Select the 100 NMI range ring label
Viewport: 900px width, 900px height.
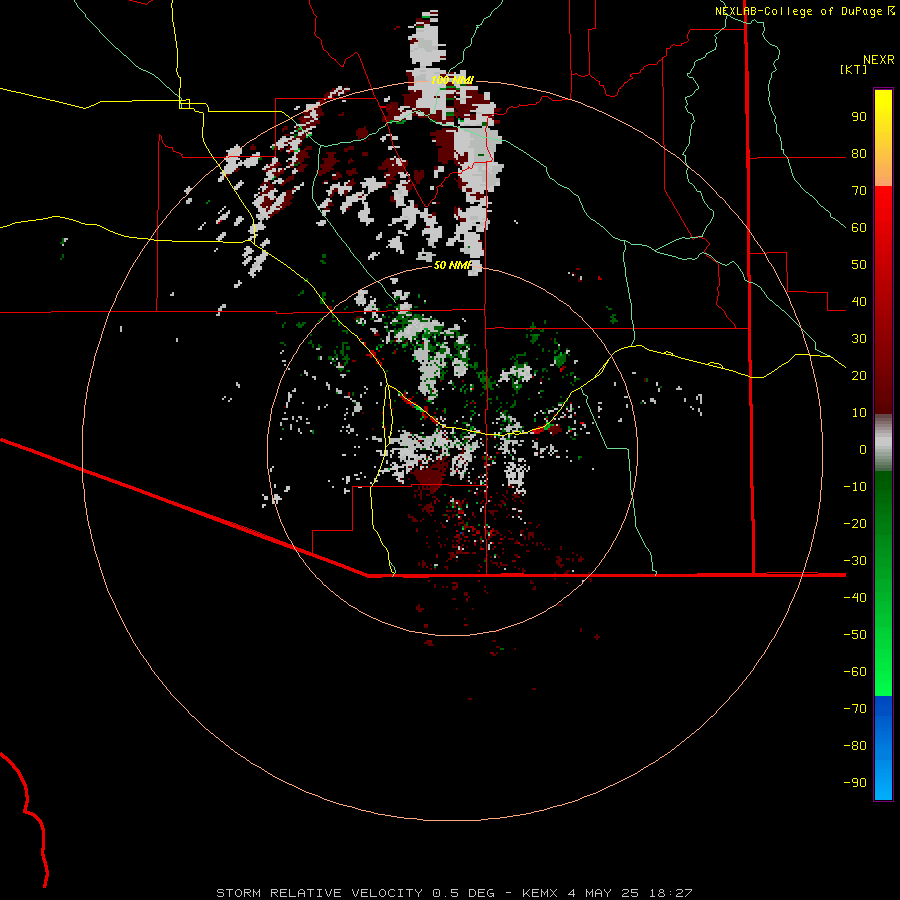click(452, 80)
